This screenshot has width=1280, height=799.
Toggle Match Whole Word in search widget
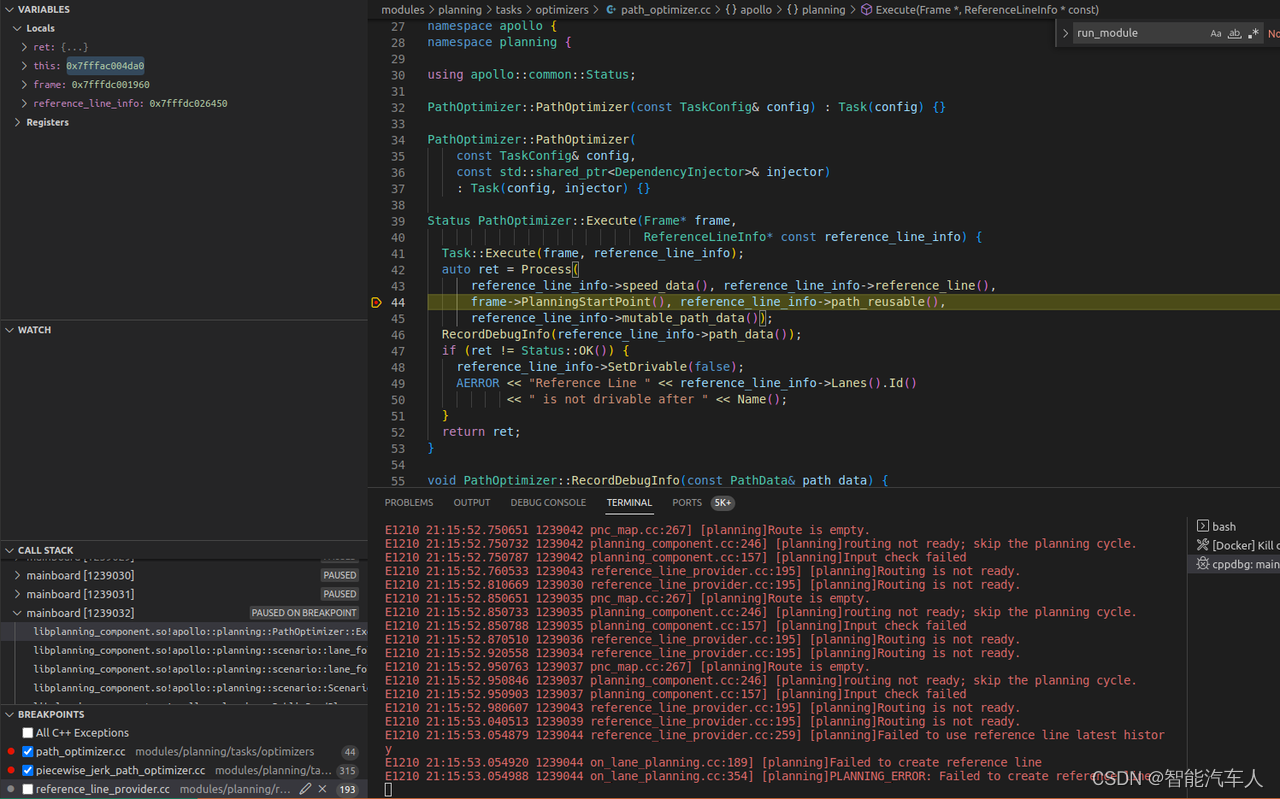coord(1235,33)
